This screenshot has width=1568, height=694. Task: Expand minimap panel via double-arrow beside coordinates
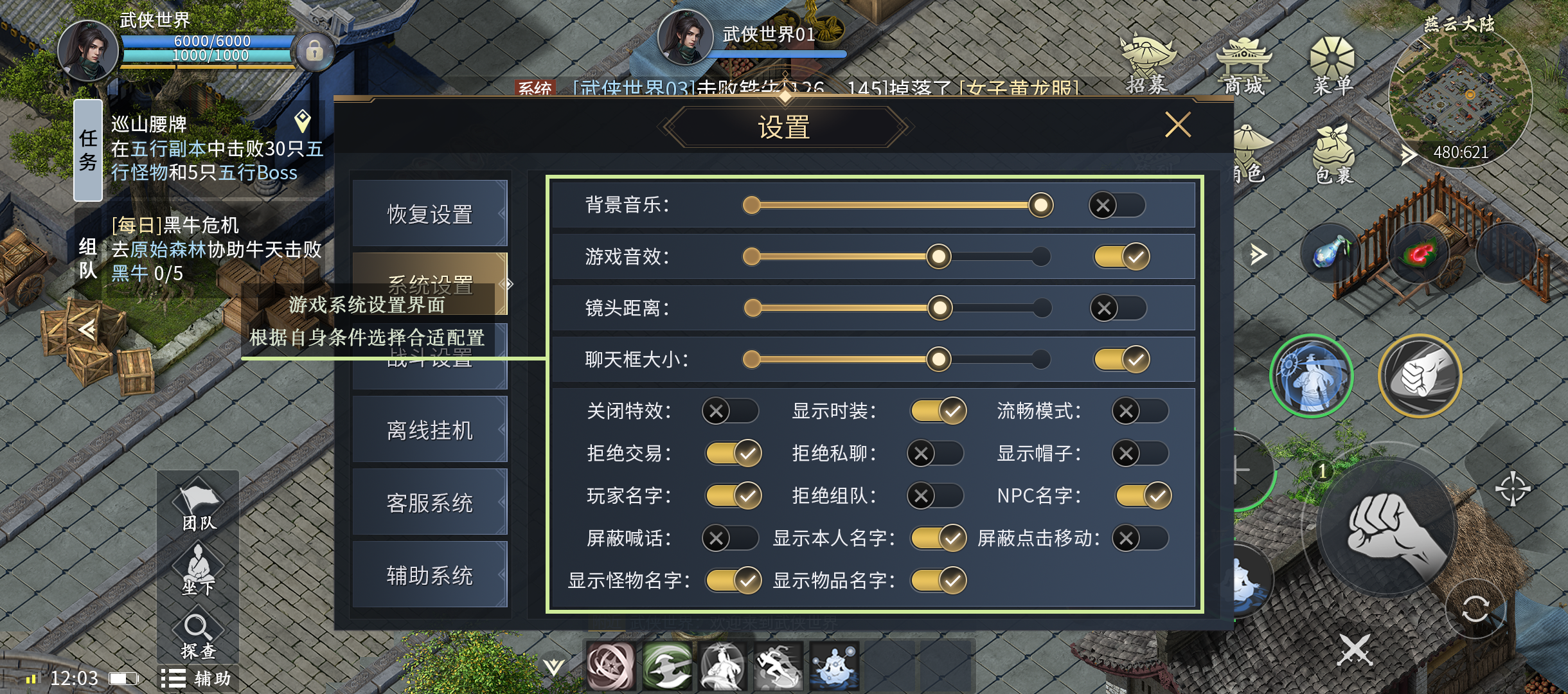point(1408,154)
